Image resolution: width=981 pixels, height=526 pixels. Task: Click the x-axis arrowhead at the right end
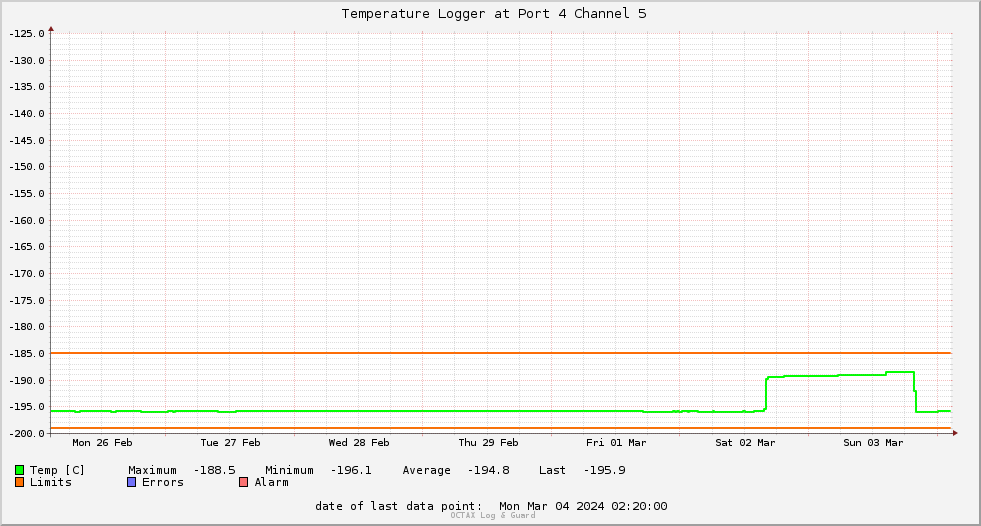pyautogui.click(x=955, y=433)
